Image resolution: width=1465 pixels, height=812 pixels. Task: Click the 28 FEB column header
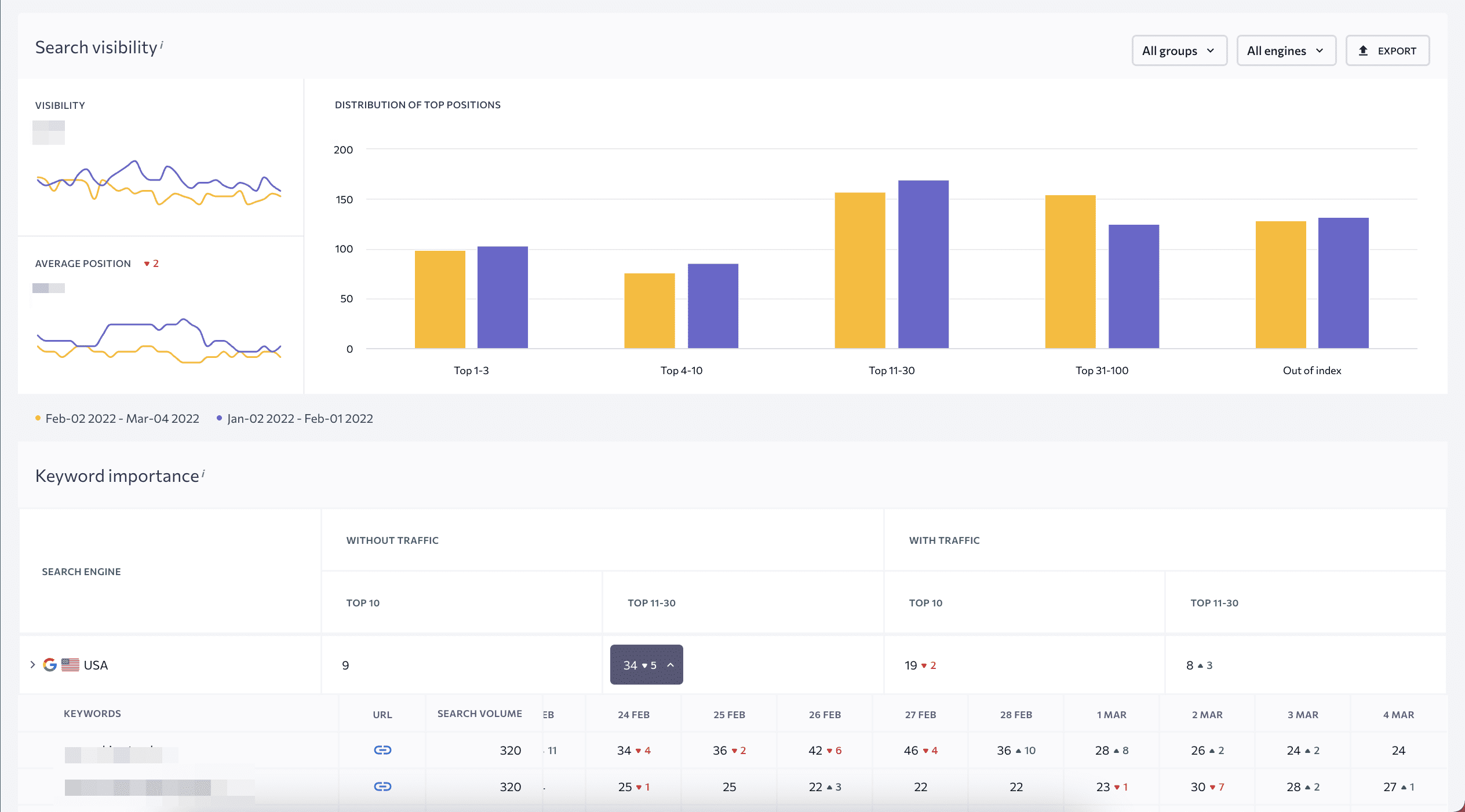click(1016, 715)
